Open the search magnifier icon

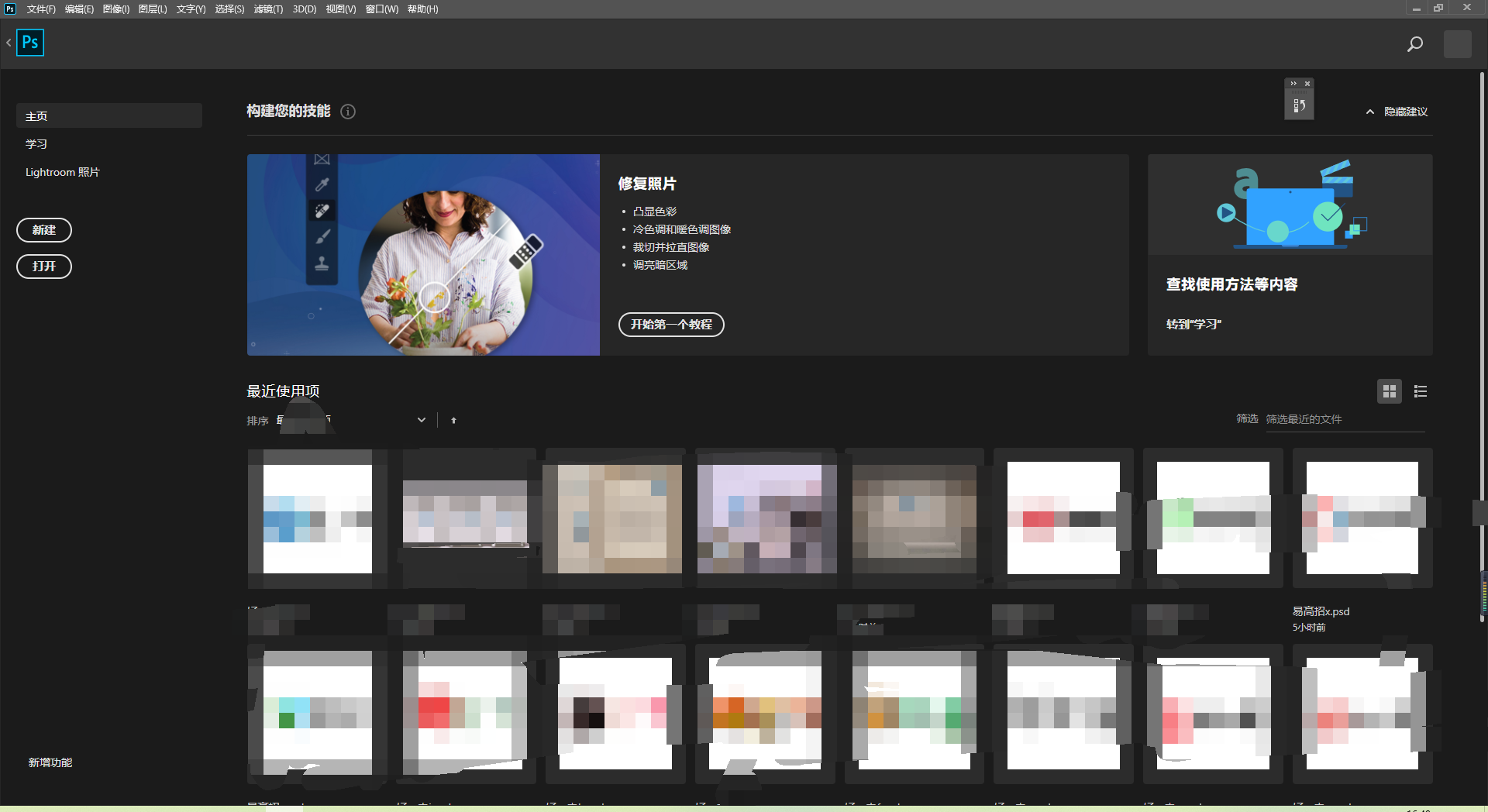click(x=1415, y=44)
